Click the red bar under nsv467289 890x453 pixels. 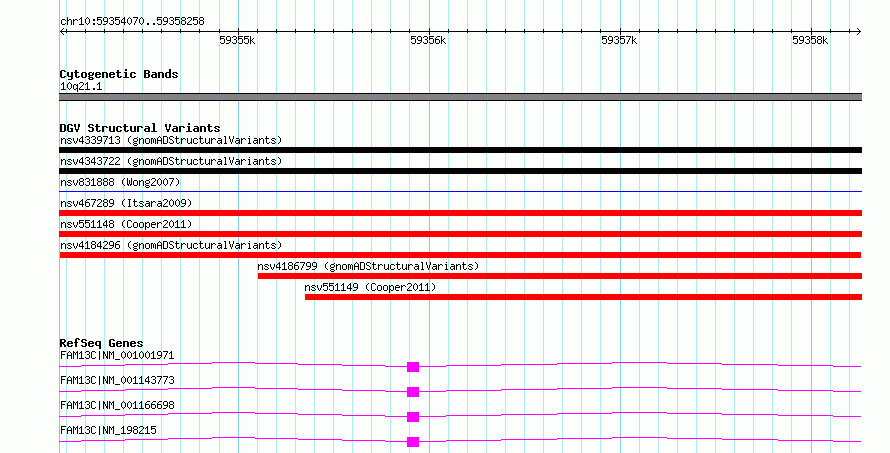[460, 213]
